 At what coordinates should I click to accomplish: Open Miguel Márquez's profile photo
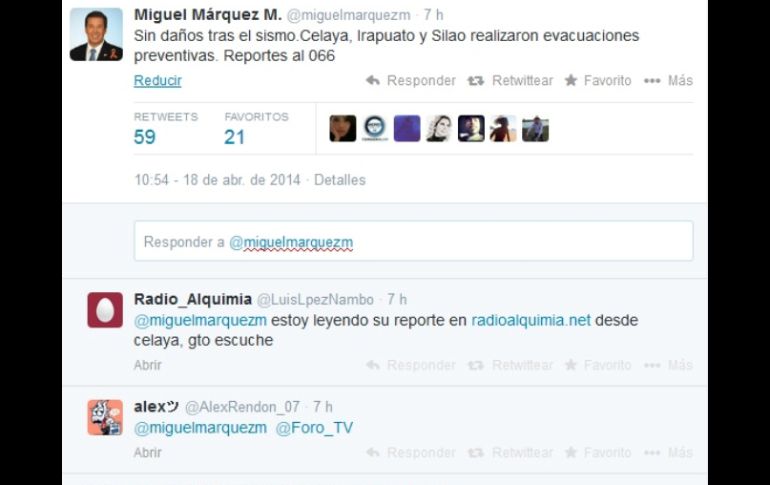tap(96, 34)
